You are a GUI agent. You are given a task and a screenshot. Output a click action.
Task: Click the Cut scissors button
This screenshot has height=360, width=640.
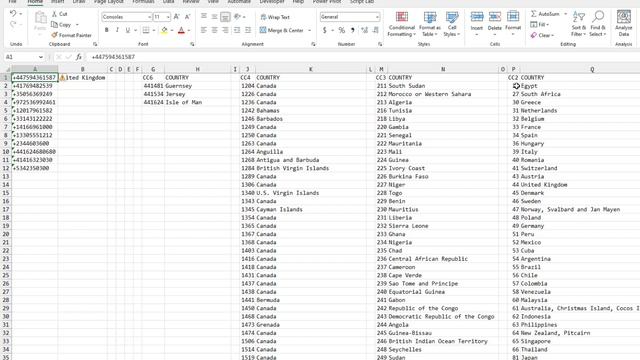point(60,14)
